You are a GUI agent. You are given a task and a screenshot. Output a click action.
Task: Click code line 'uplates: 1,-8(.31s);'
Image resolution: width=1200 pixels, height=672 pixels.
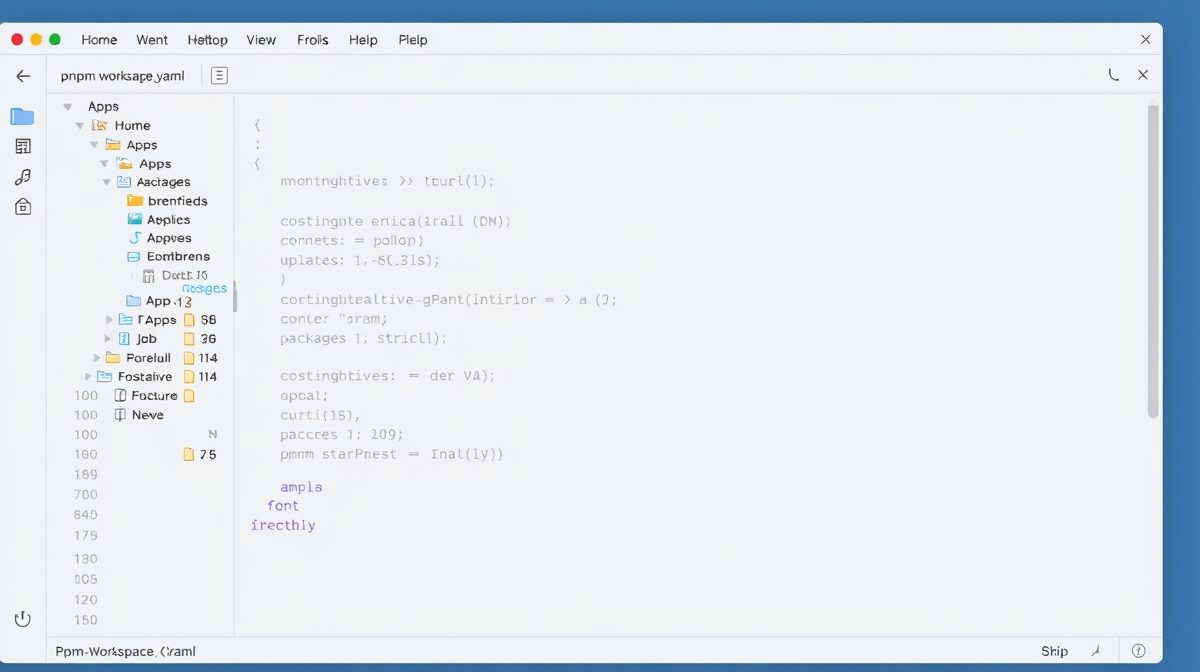(x=360, y=260)
